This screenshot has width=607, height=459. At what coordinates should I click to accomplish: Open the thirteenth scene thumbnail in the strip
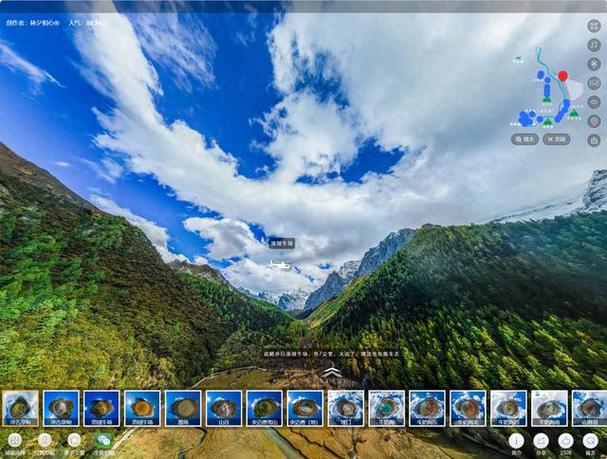(x=508, y=408)
